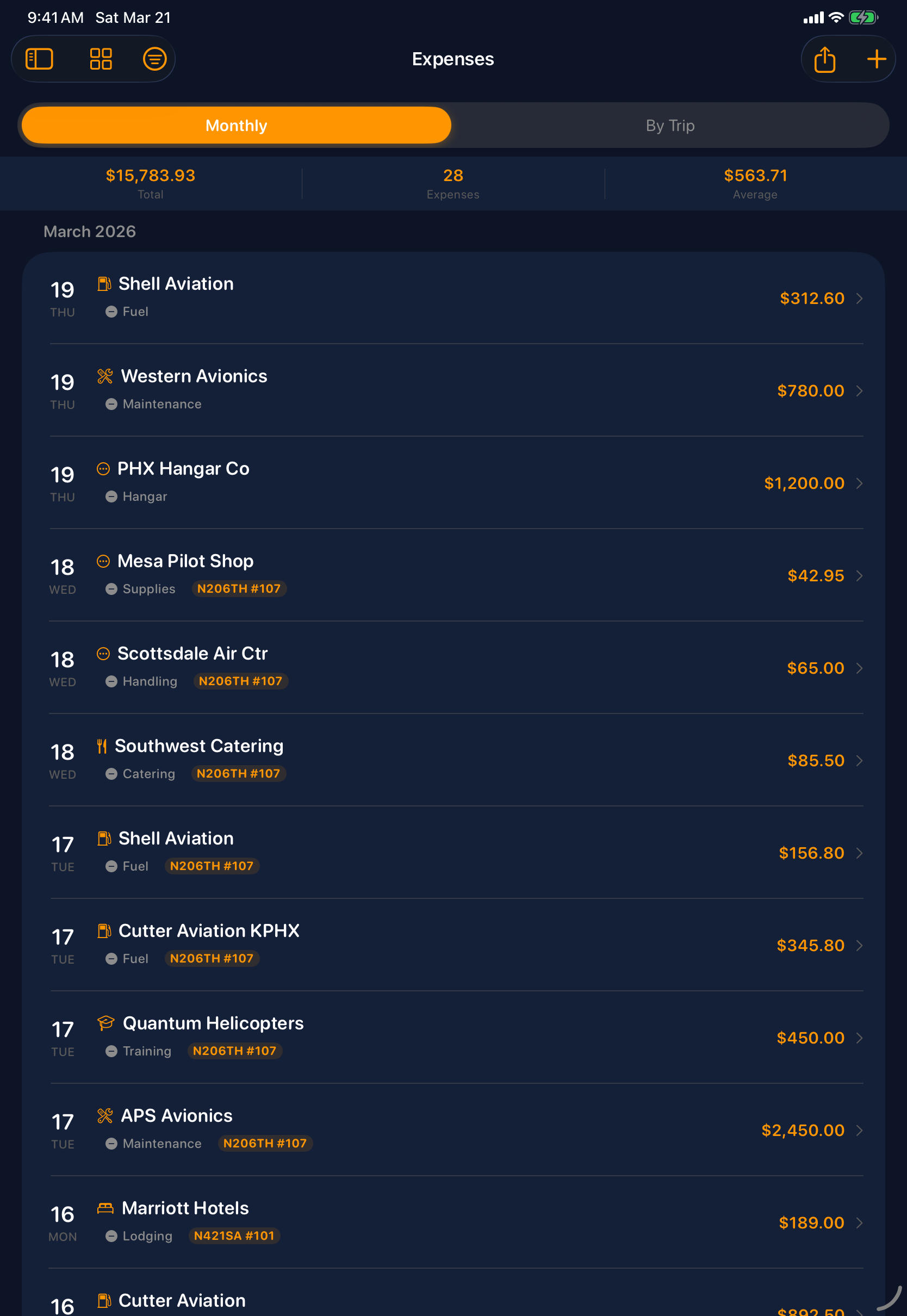Select the Expenses title header
The width and height of the screenshot is (907, 1316).
pyautogui.click(x=452, y=59)
